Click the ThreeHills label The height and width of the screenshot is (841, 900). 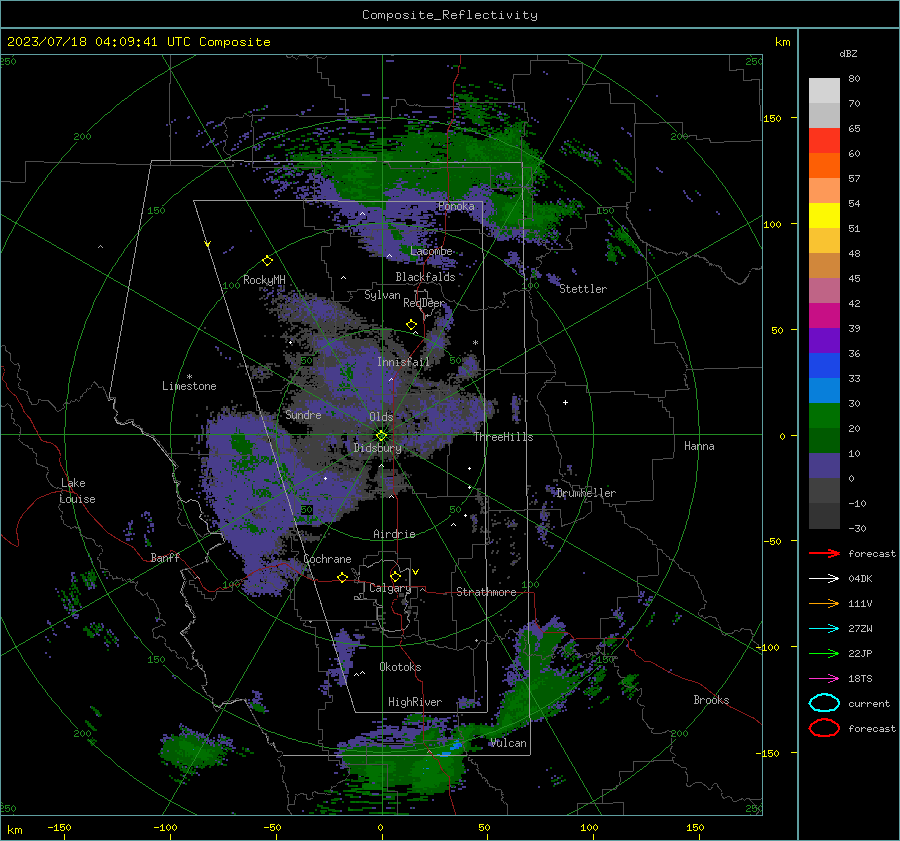coord(503,437)
